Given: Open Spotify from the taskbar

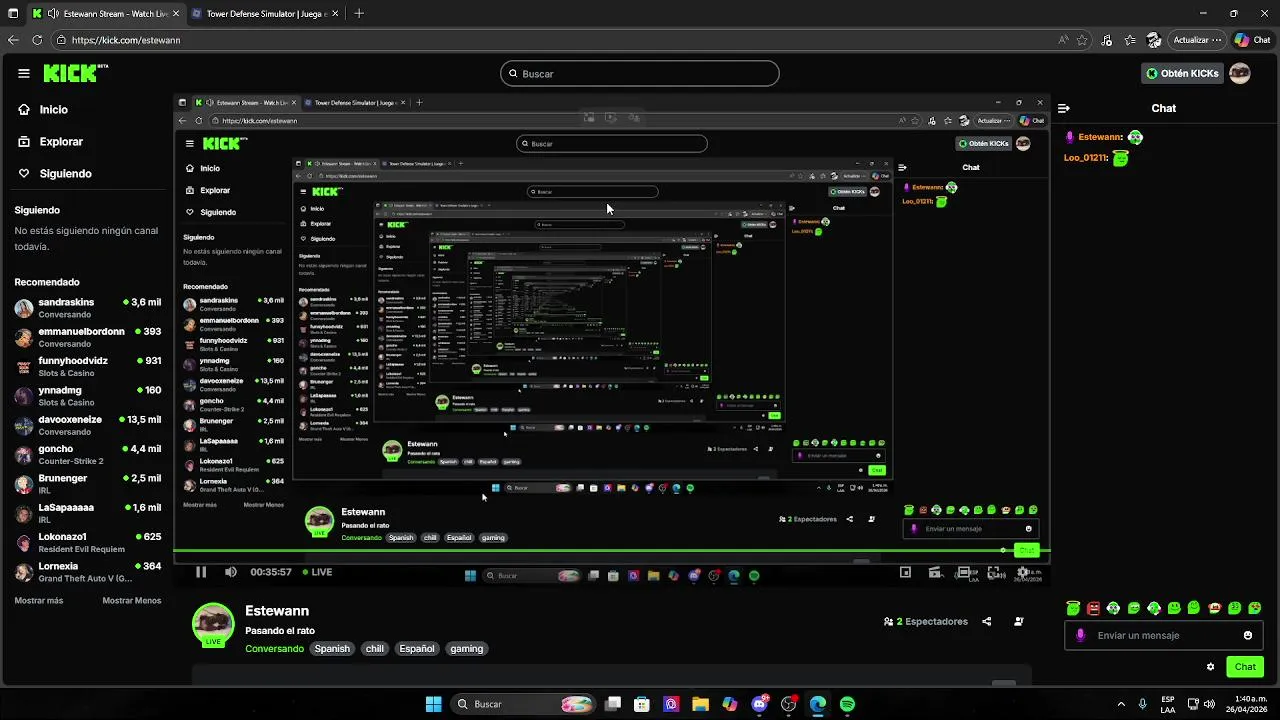Looking at the screenshot, I should click(x=847, y=704).
